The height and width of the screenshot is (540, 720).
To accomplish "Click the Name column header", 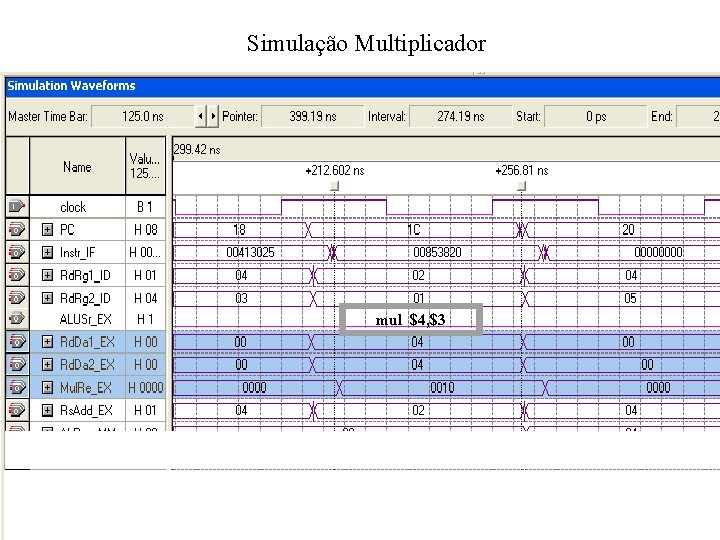I will [77, 166].
